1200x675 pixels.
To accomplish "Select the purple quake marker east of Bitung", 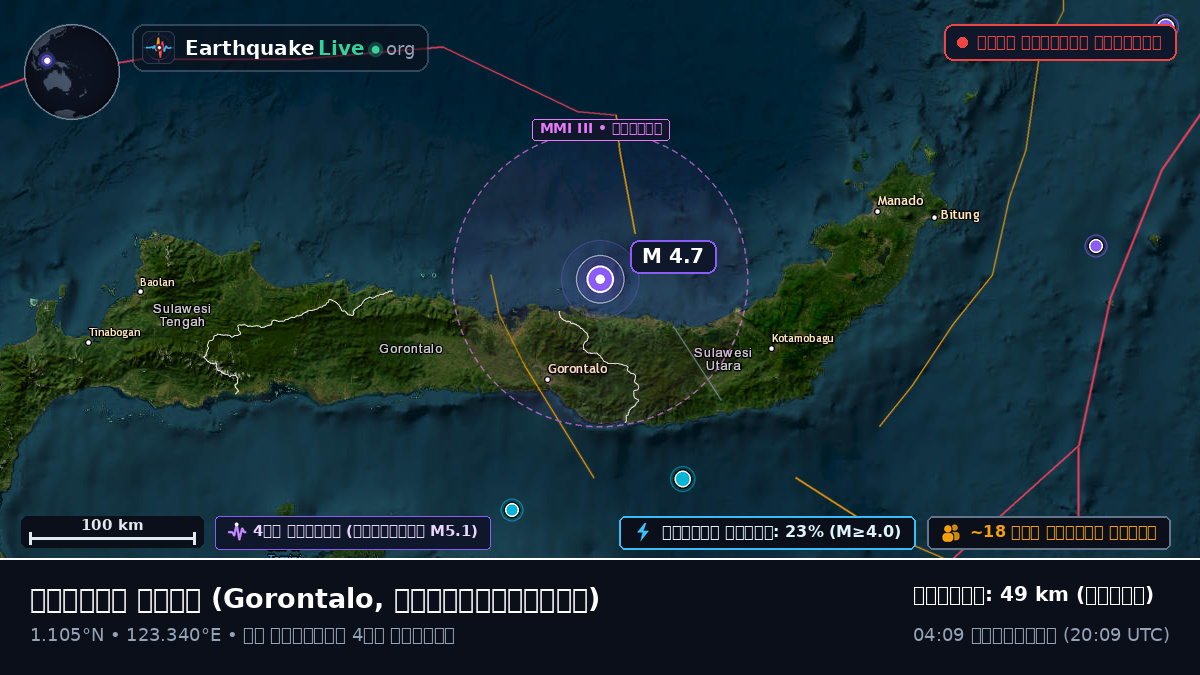I will point(1096,246).
